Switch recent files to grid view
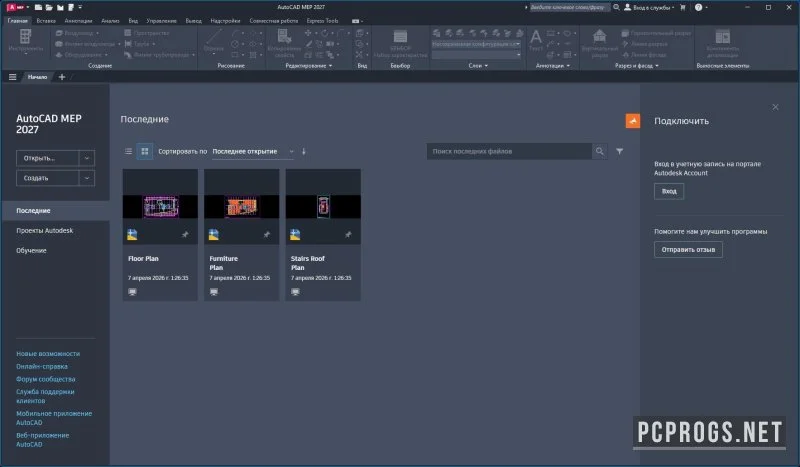The height and width of the screenshot is (467, 800). pos(144,152)
